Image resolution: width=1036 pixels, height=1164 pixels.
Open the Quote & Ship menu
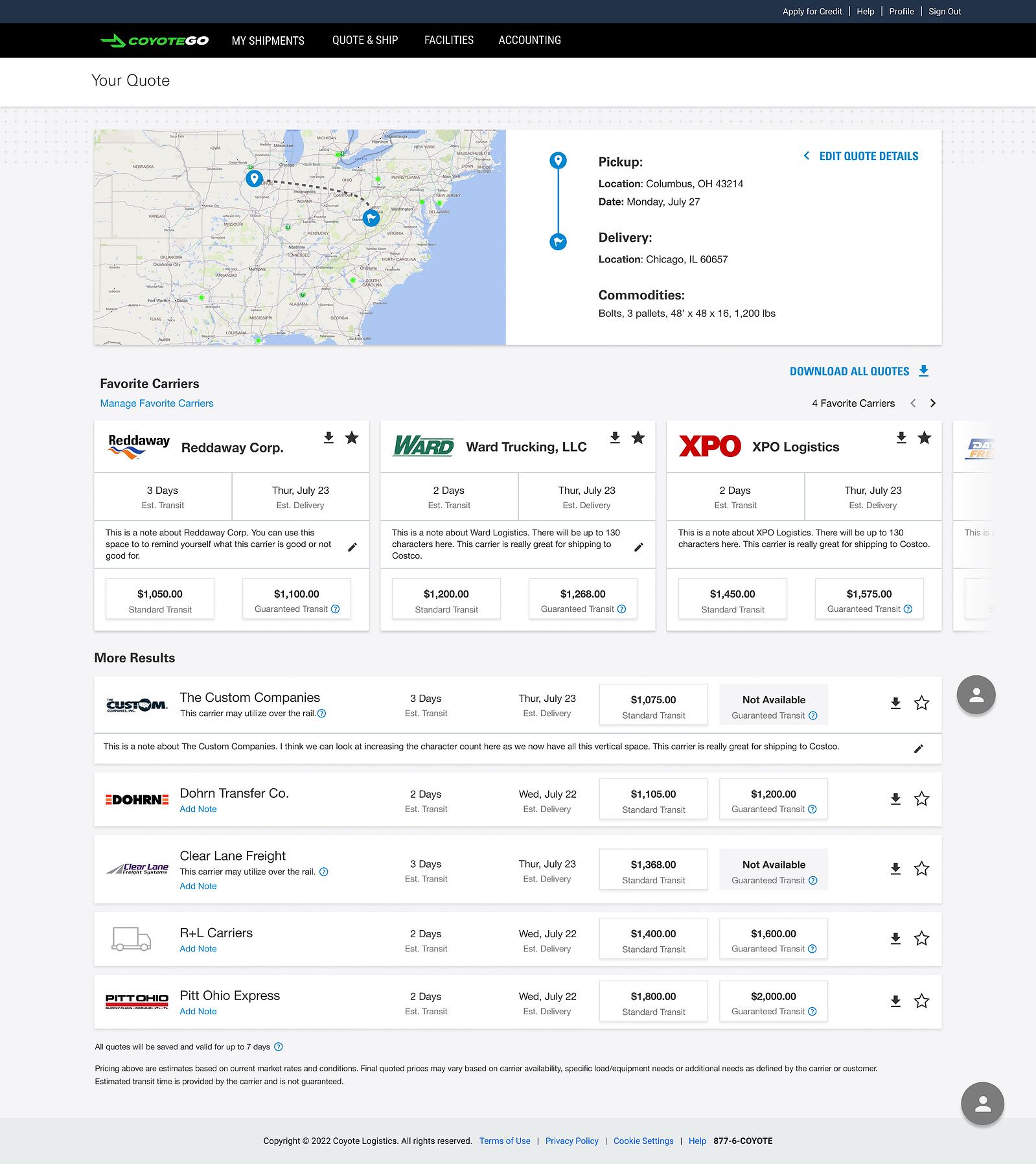pos(365,40)
